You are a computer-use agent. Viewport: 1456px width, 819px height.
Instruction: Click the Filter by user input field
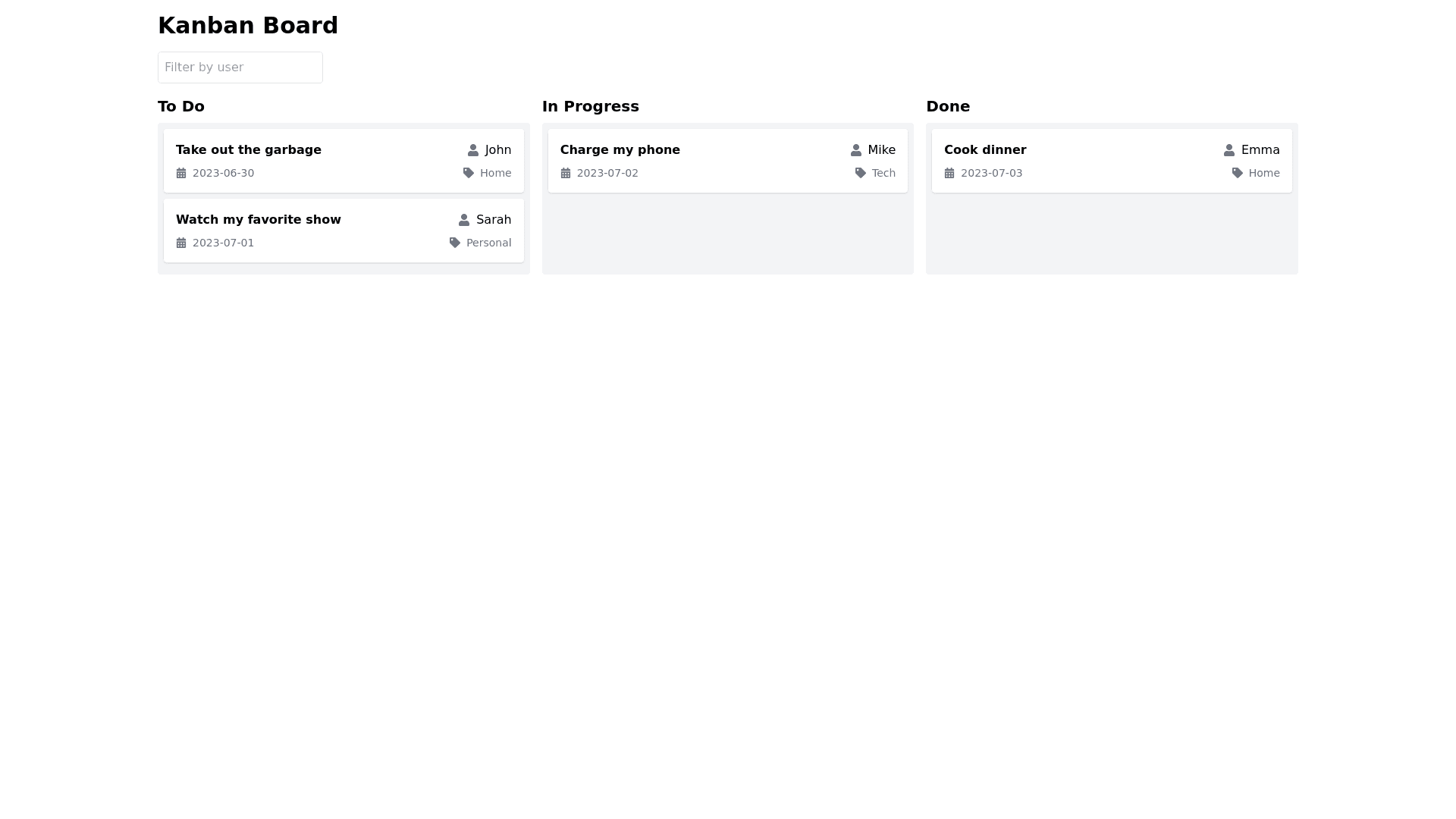(240, 67)
